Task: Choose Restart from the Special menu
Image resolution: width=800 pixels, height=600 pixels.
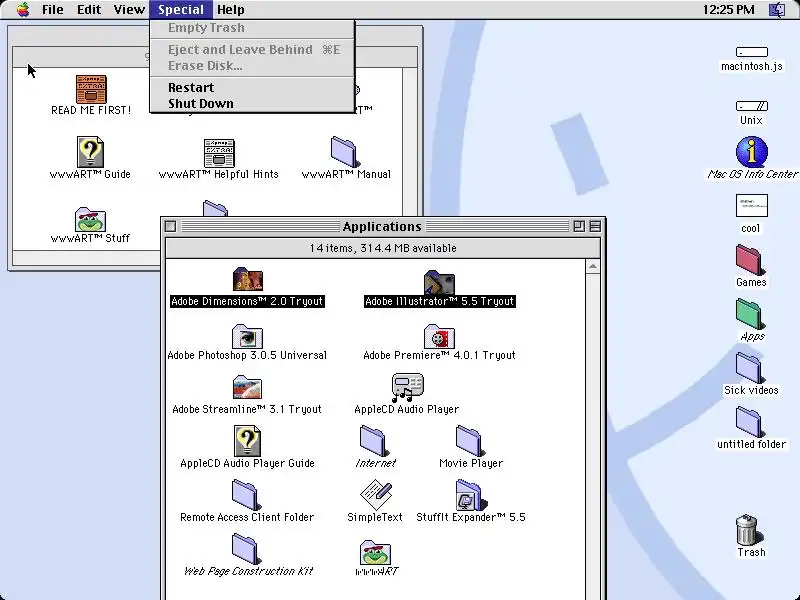Action: (252, 87)
